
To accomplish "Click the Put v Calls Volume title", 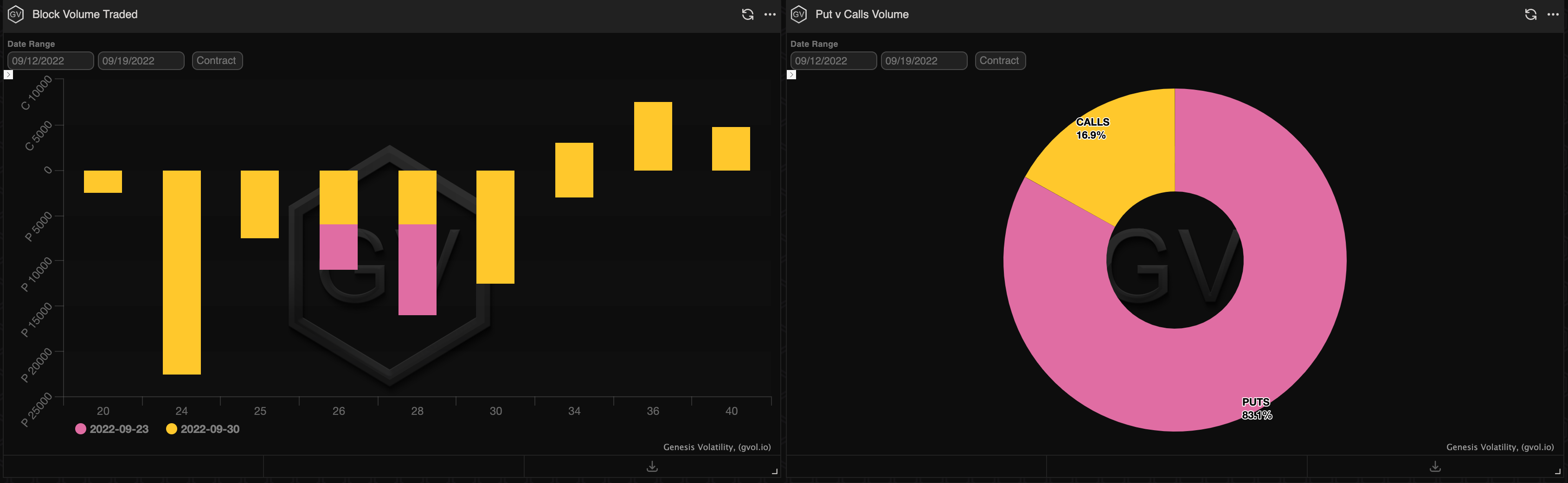I will 862,14.
